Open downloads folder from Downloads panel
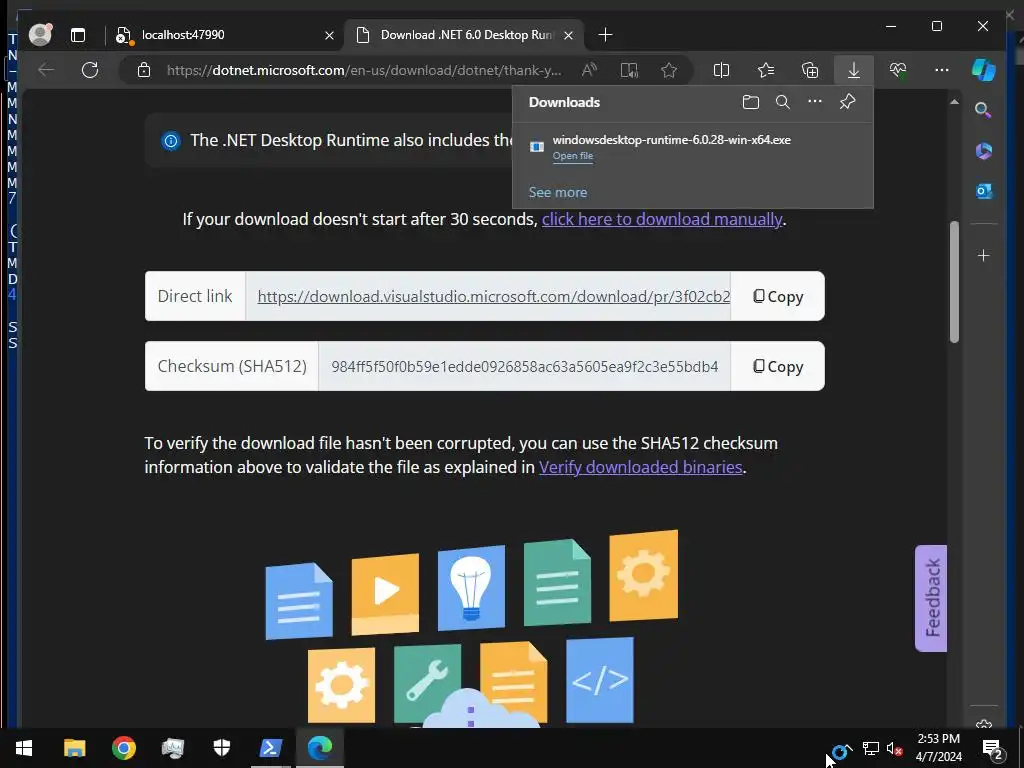1024x768 pixels. pos(751,102)
